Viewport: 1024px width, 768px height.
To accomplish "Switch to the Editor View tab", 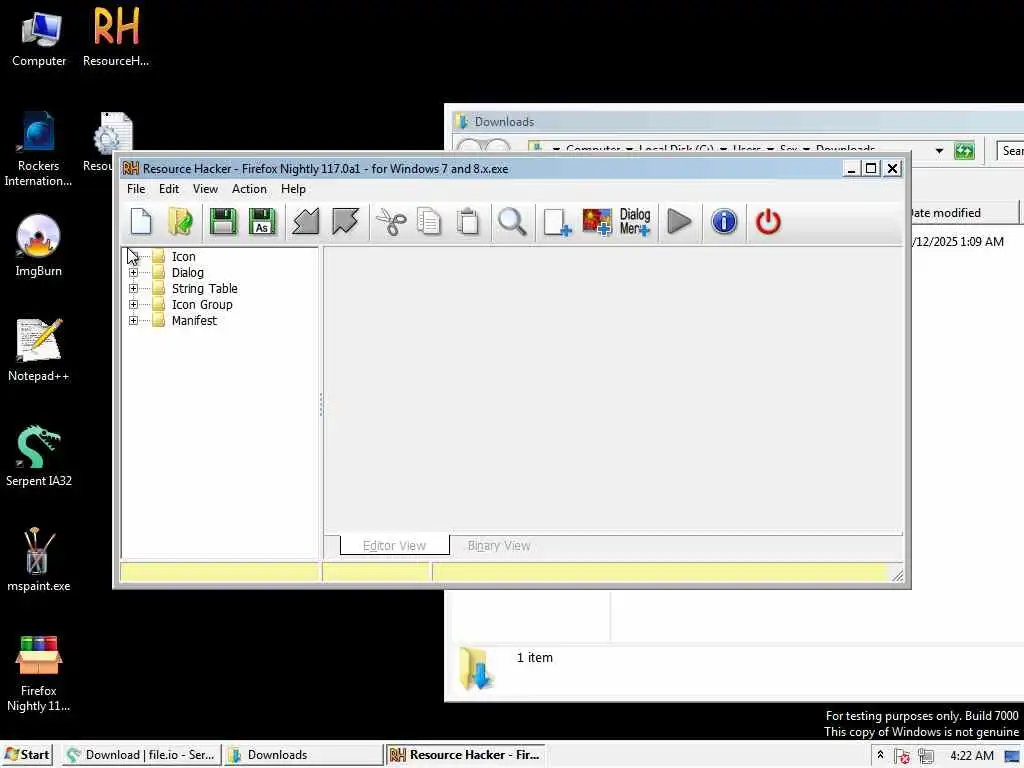I will click(x=394, y=545).
